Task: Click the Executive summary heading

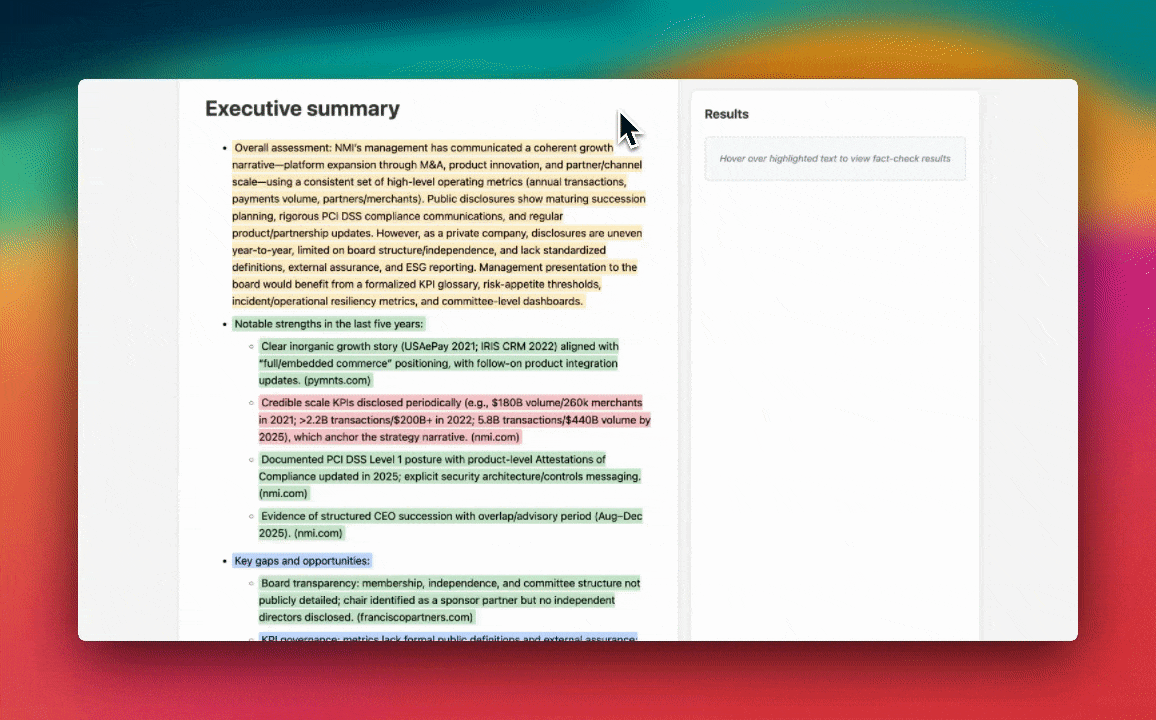Action: click(302, 108)
